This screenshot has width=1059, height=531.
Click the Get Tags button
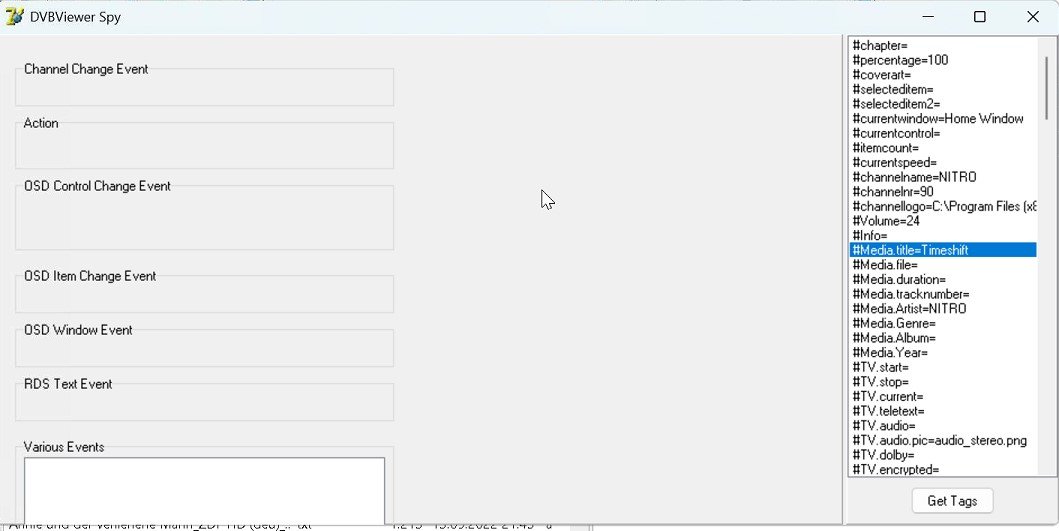tap(952, 501)
